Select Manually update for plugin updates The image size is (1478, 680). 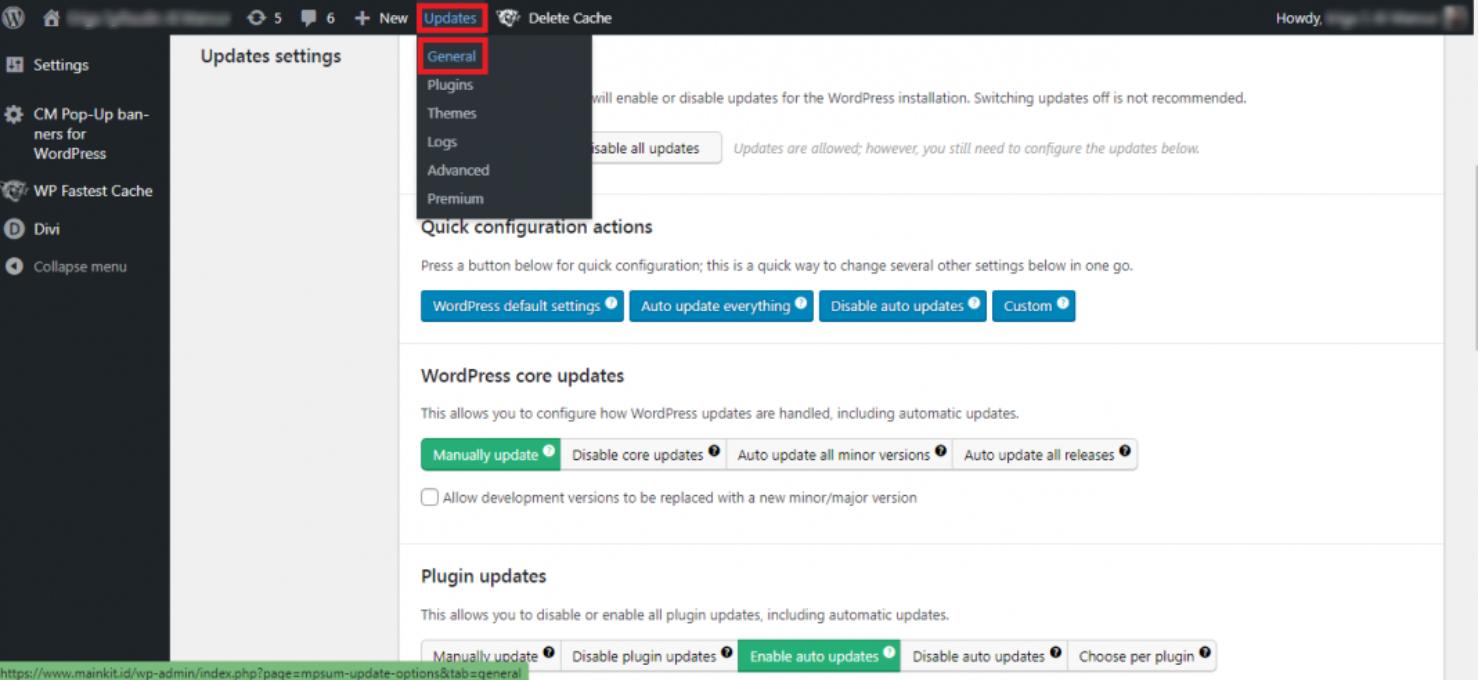491,656
